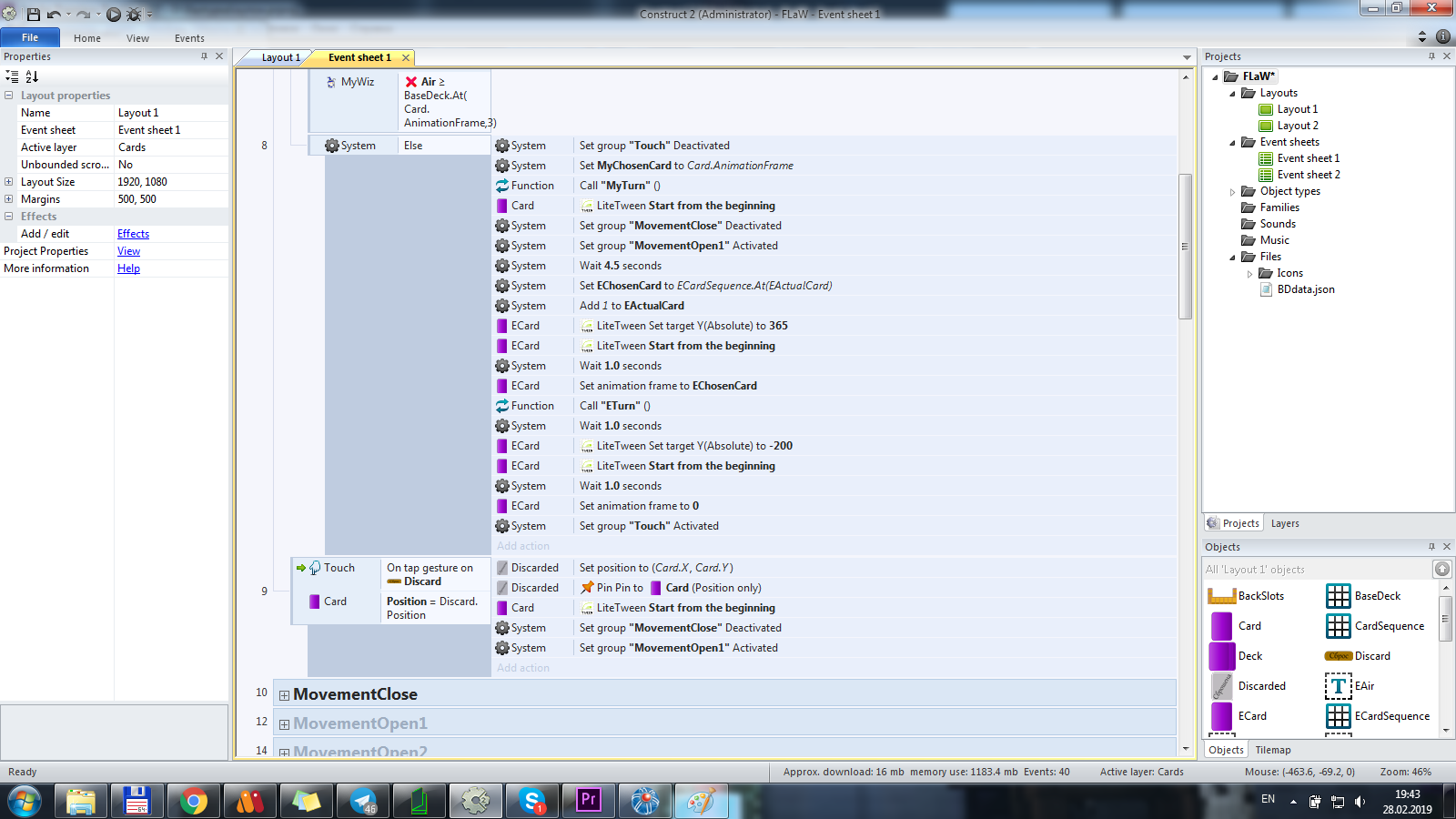This screenshot has width=1456, height=819.
Task: Select the EAir text object icon
Action: pyautogui.click(x=1338, y=686)
